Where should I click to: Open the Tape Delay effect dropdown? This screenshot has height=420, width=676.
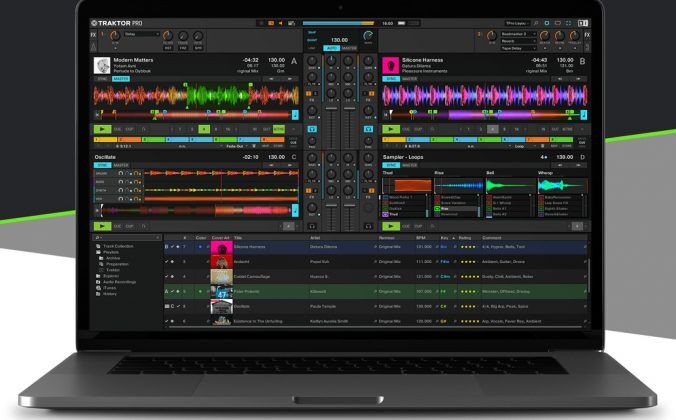pyautogui.click(x=518, y=48)
